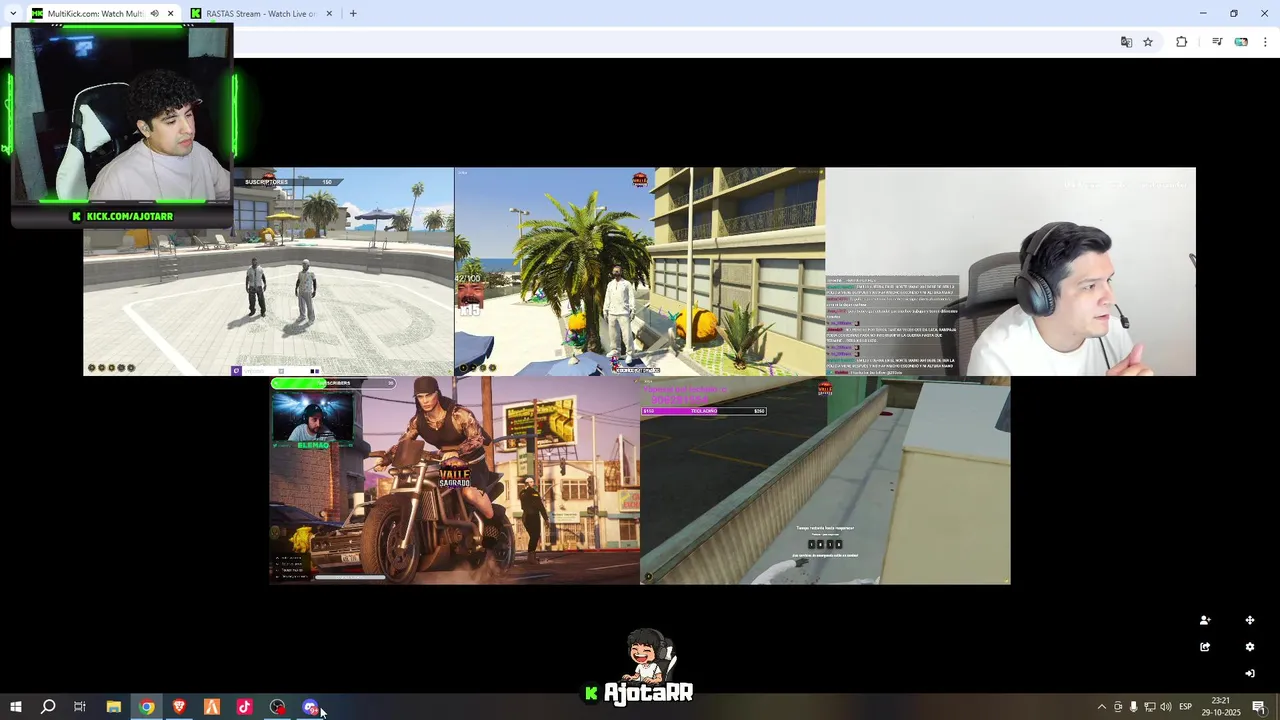The image size is (1280, 720).
Task: Select the webcam stream of man with headset
Action: 1010,271
